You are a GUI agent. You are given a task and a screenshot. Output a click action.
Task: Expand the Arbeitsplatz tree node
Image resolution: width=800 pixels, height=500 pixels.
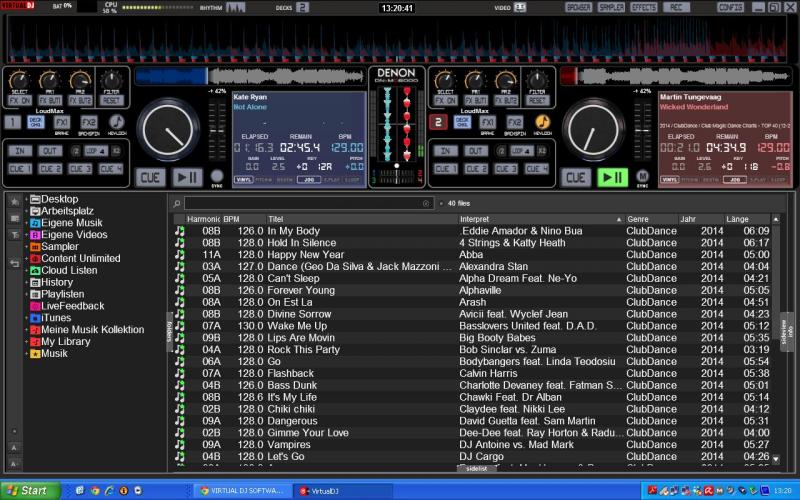click(27, 211)
